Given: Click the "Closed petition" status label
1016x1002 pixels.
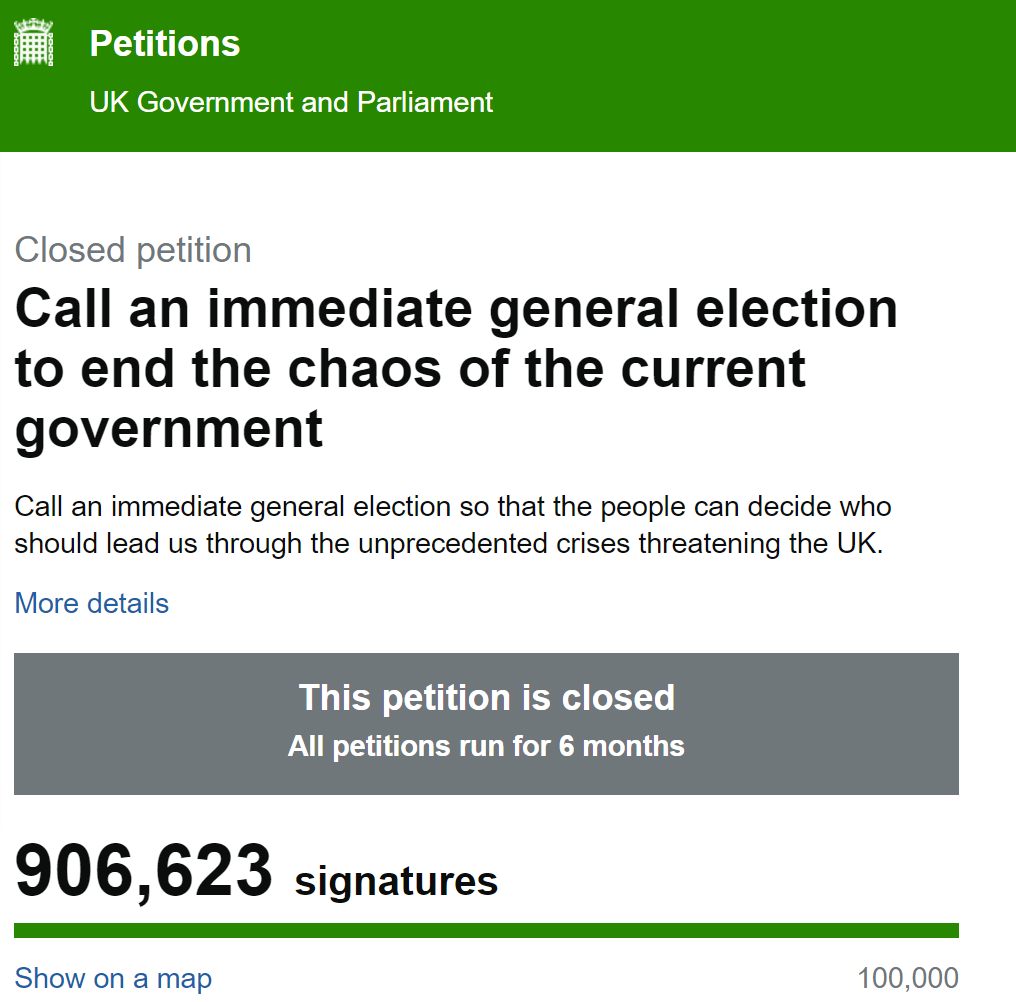Looking at the screenshot, I should coord(133,250).
